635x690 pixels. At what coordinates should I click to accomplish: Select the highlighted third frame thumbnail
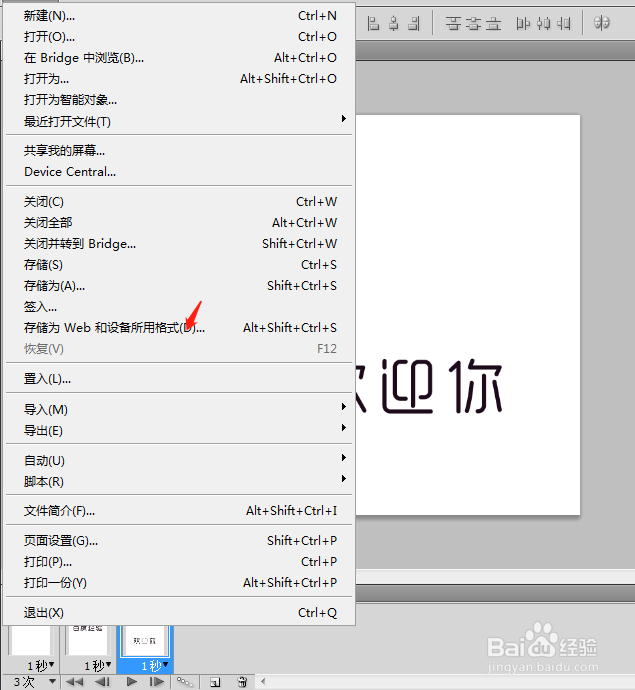pyautogui.click(x=145, y=640)
